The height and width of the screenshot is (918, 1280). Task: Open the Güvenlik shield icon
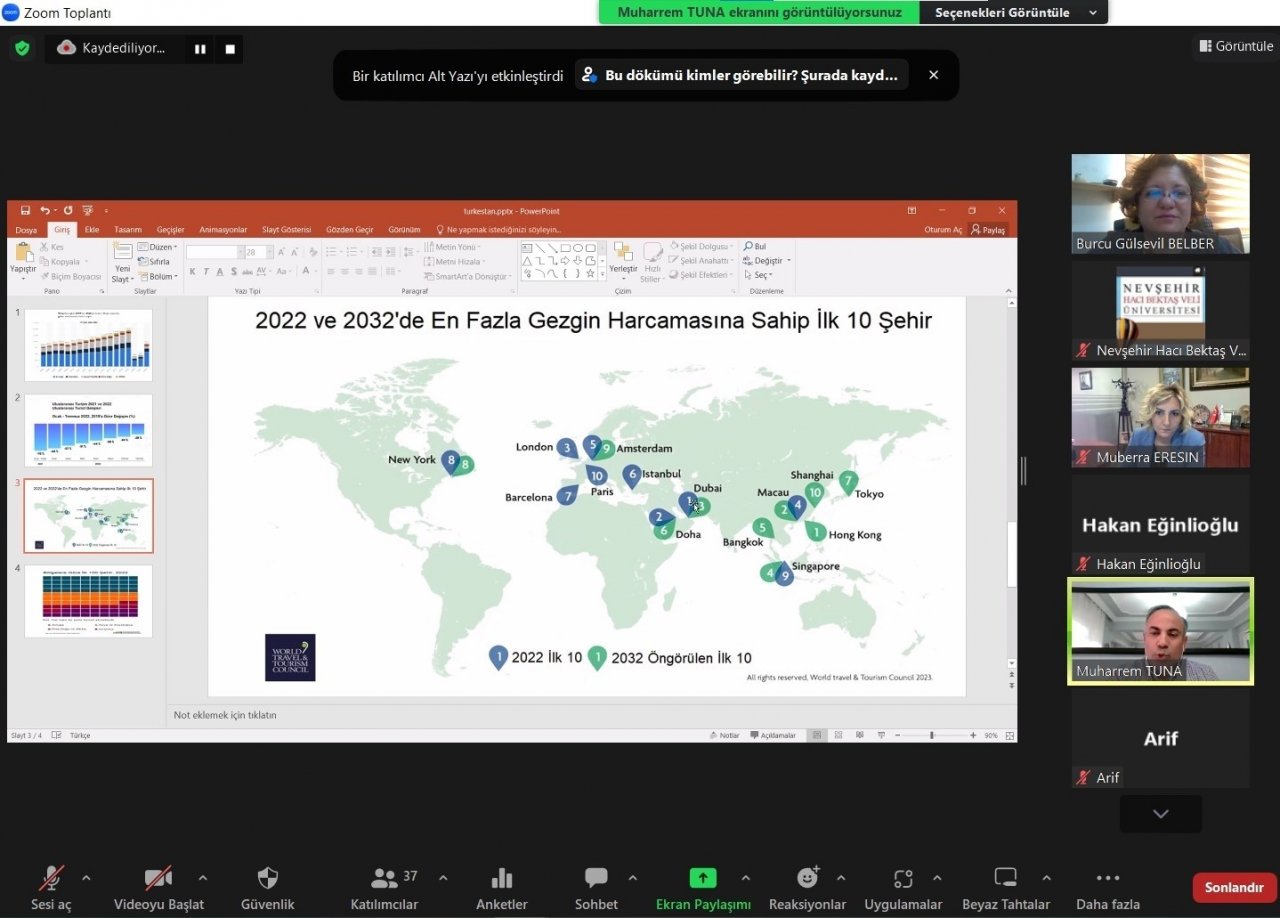tap(267, 879)
